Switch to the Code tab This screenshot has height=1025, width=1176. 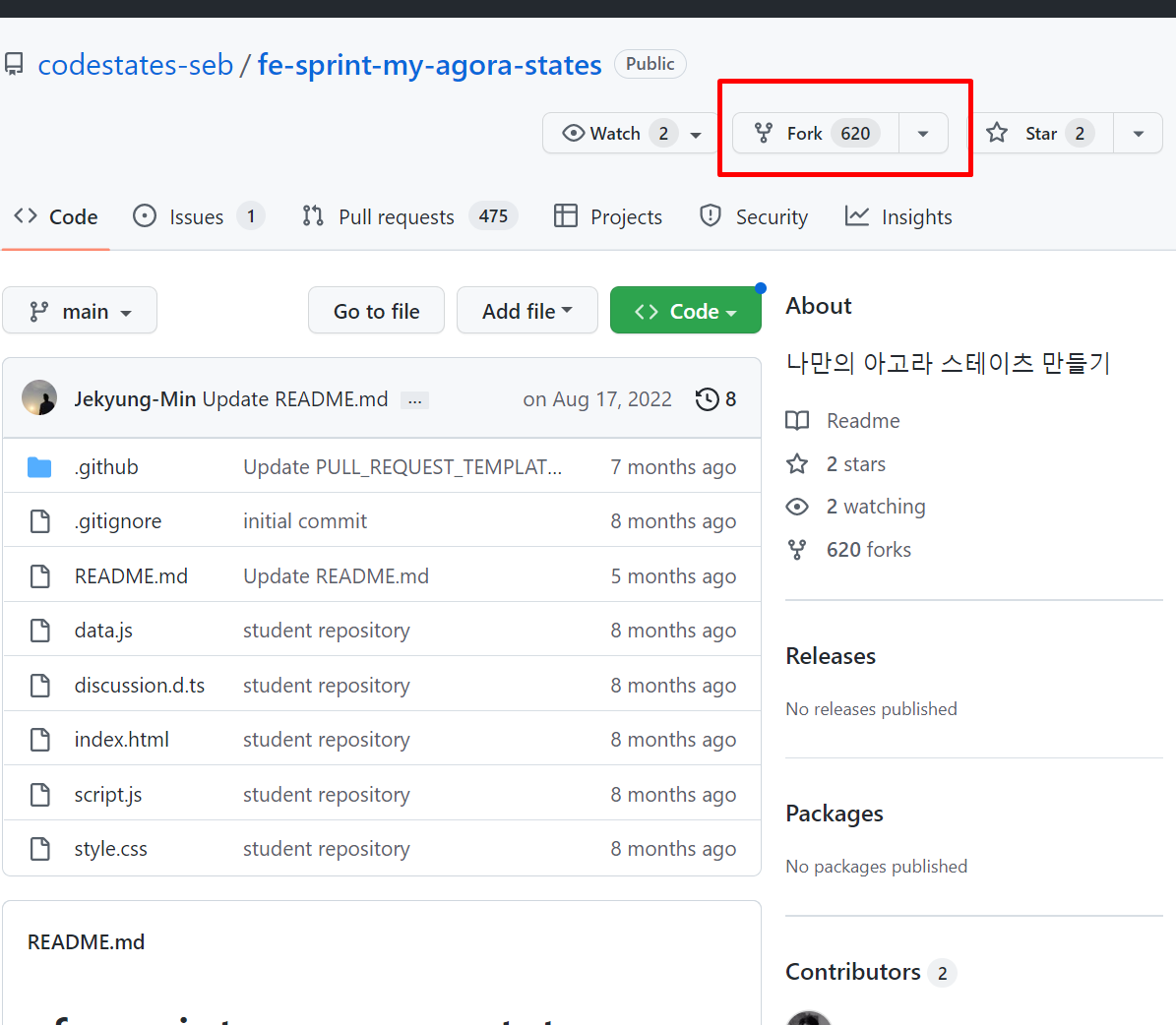pos(55,216)
